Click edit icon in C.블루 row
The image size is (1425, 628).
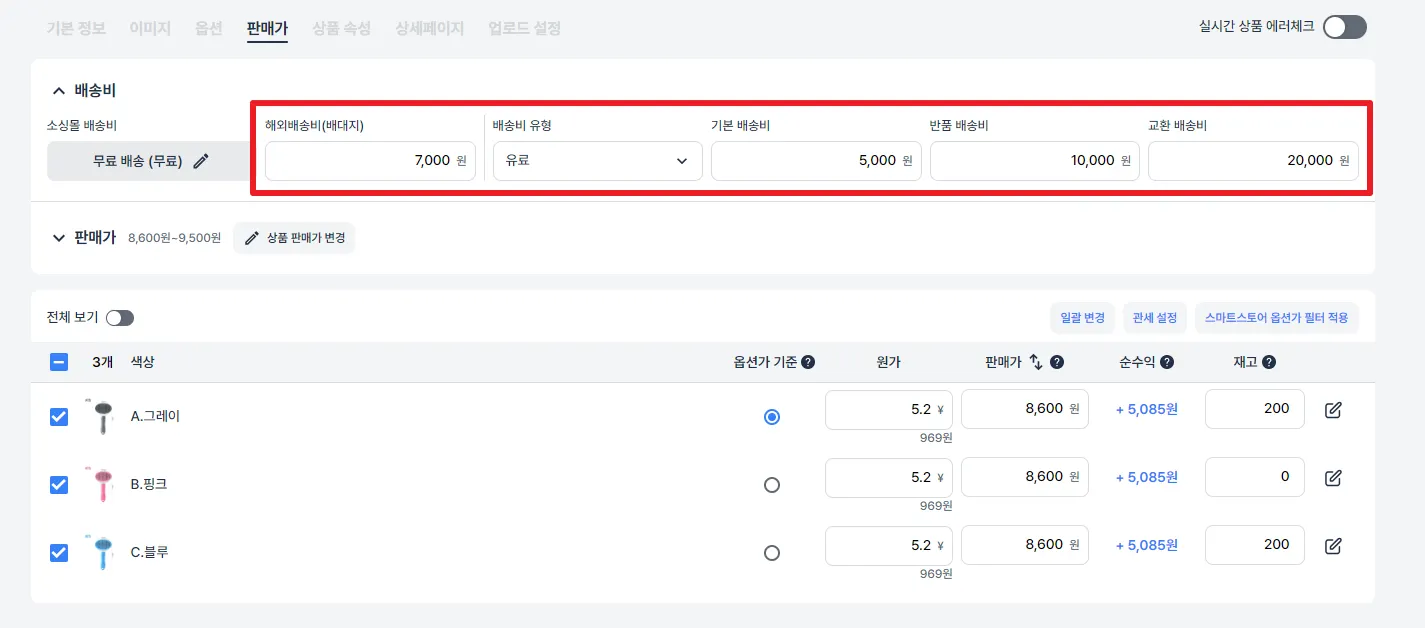coord(1333,546)
